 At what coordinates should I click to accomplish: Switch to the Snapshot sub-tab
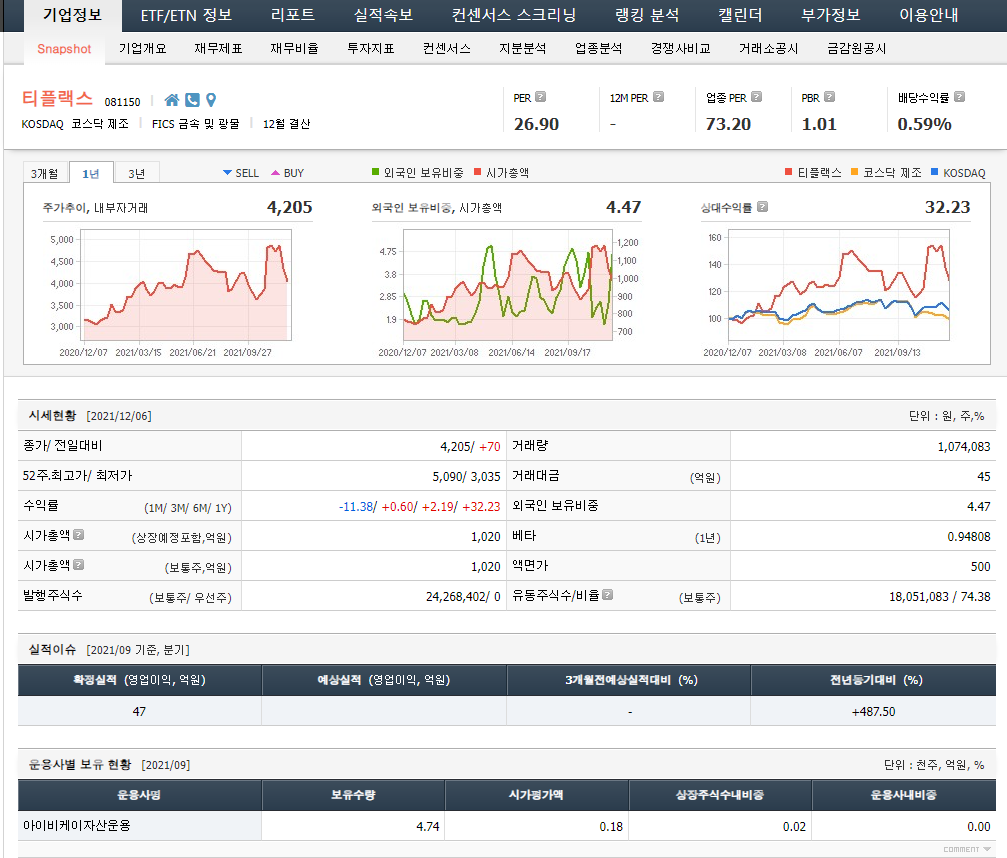64,49
